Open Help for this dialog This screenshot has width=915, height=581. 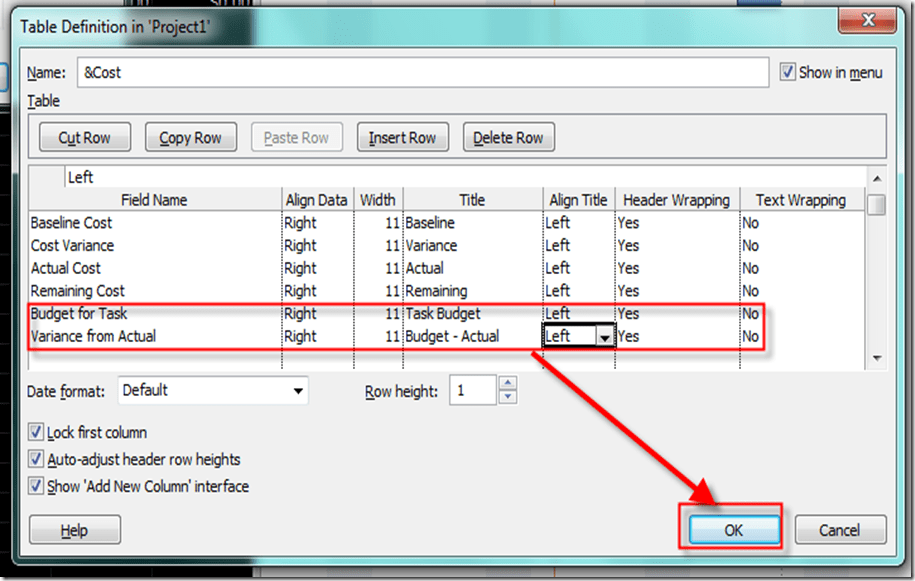point(75,530)
